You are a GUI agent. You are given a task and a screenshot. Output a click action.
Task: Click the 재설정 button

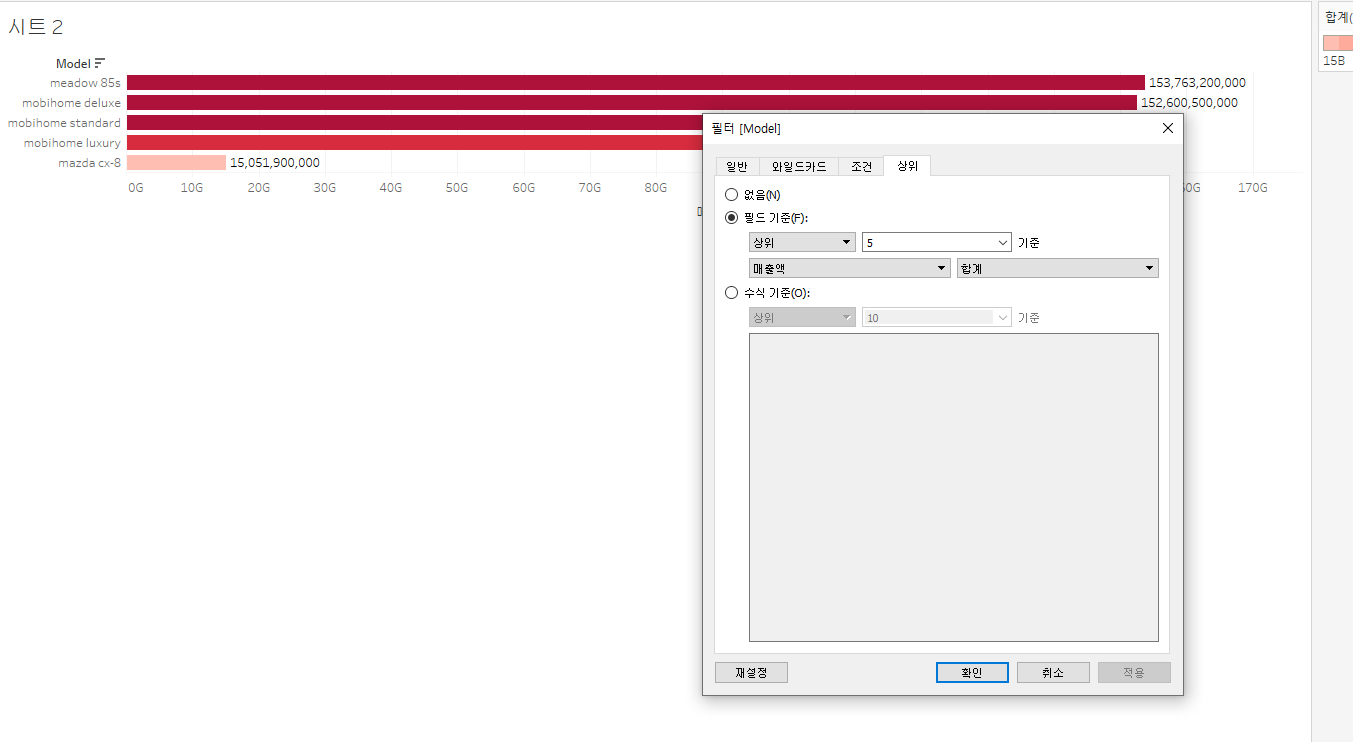[751, 673]
